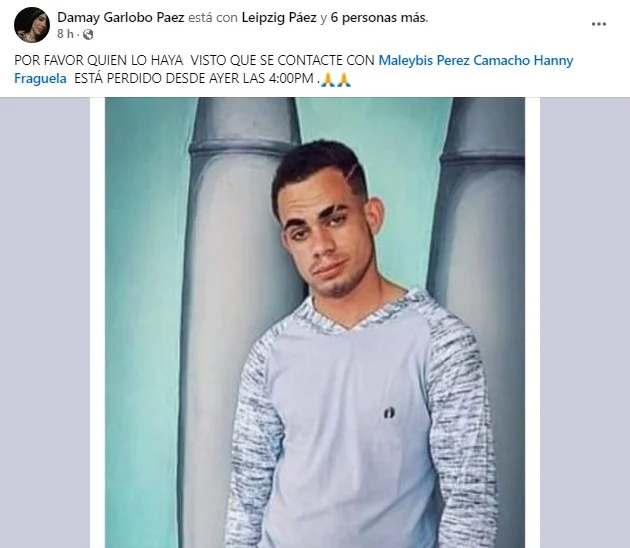Click the second praying hands emoji
630x548 pixels.
coord(344,79)
